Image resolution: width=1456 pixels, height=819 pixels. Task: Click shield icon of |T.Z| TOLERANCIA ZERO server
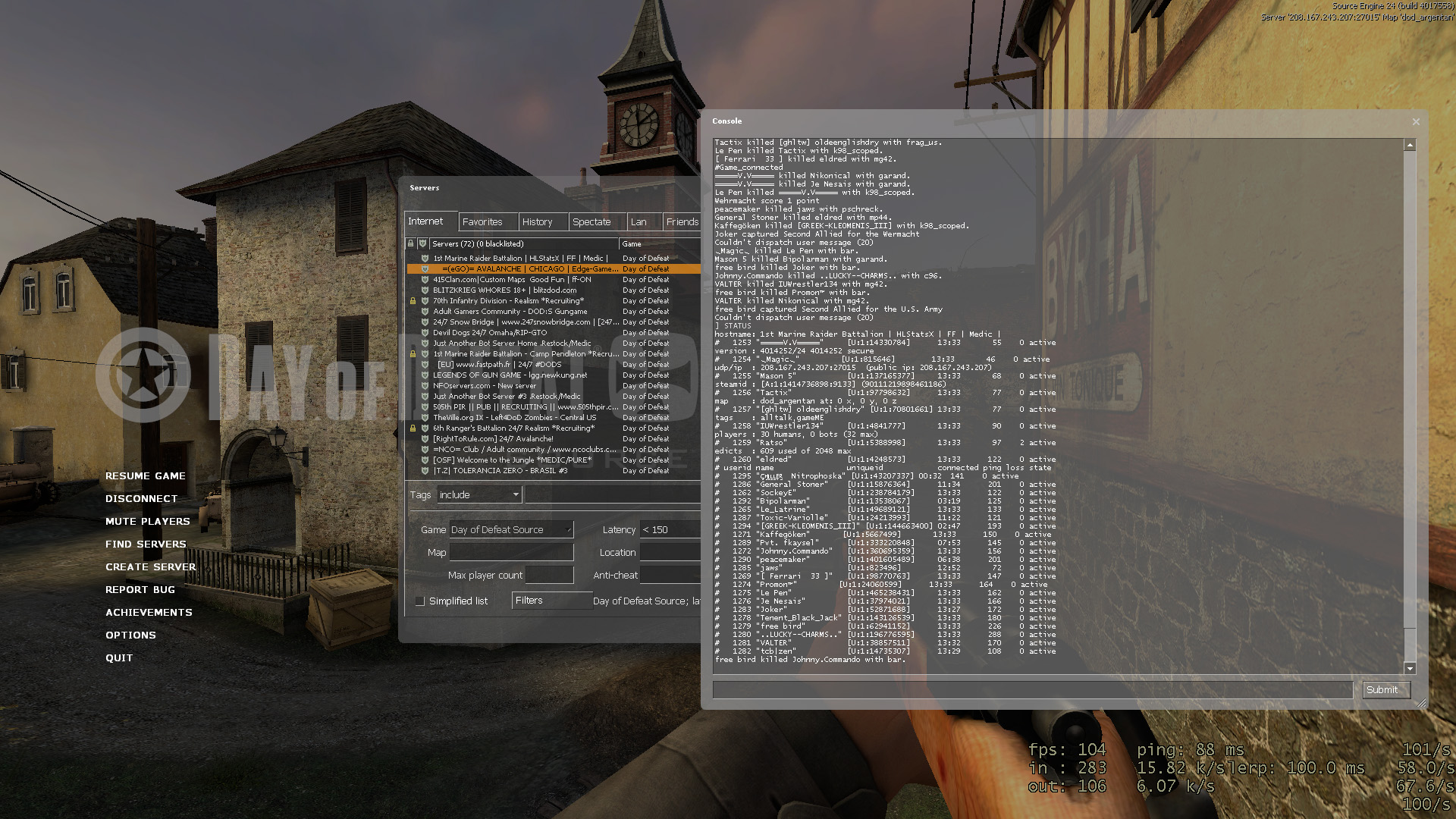[425, 471]
